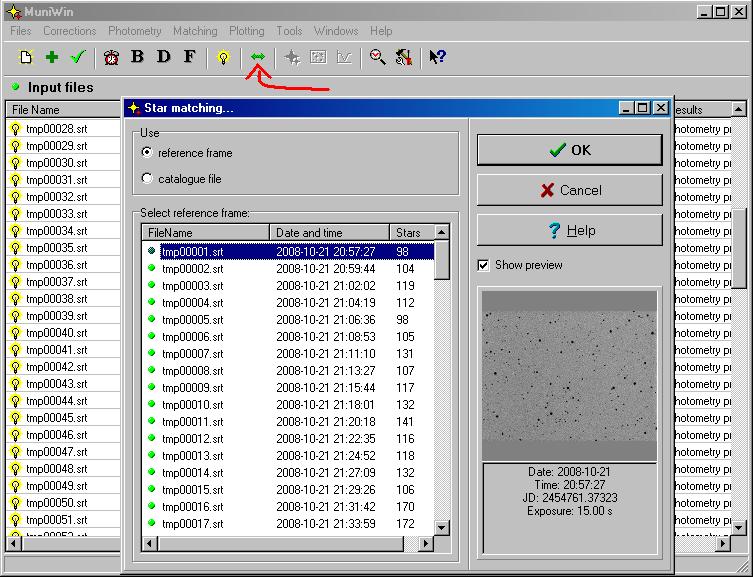Toggle the 'Show preview' checkbox
The height and width of the screenshot is (577, 753).
tap(484, 265)
